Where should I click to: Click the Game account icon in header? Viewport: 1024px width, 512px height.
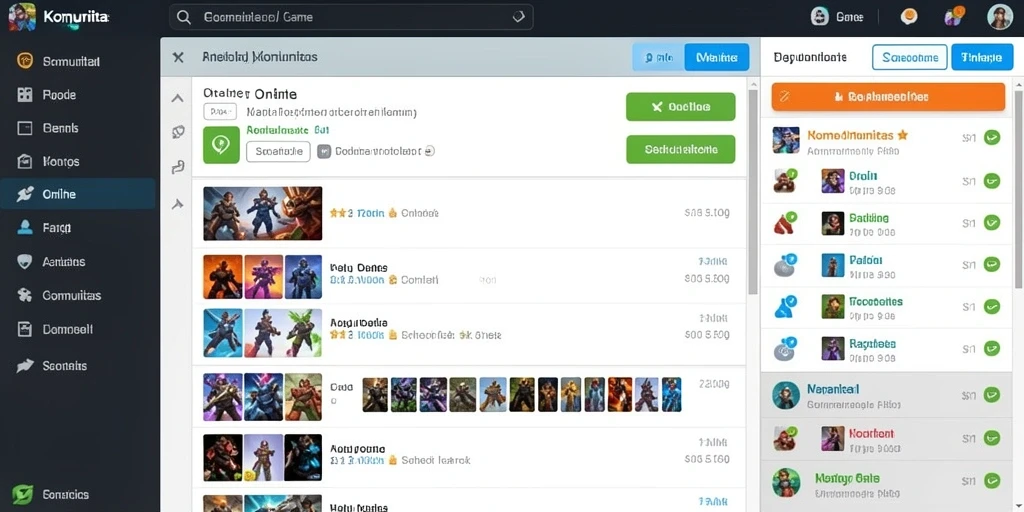(x=820, y=17)
